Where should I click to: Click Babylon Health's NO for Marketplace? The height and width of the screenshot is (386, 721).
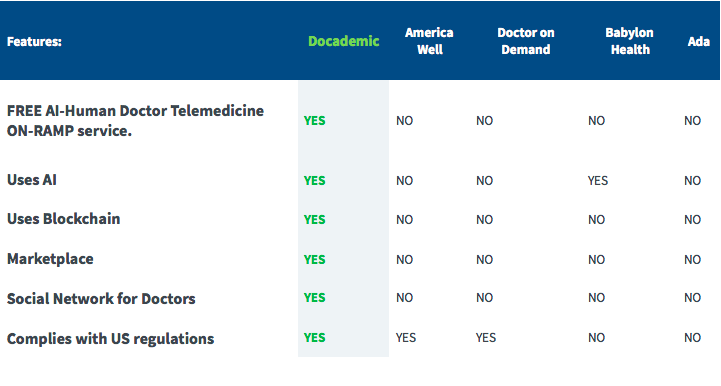[596, 259]
